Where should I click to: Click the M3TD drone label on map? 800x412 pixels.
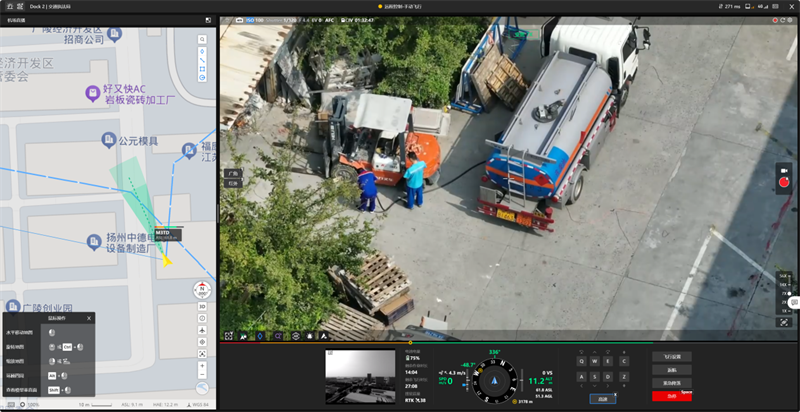point(162,233)
